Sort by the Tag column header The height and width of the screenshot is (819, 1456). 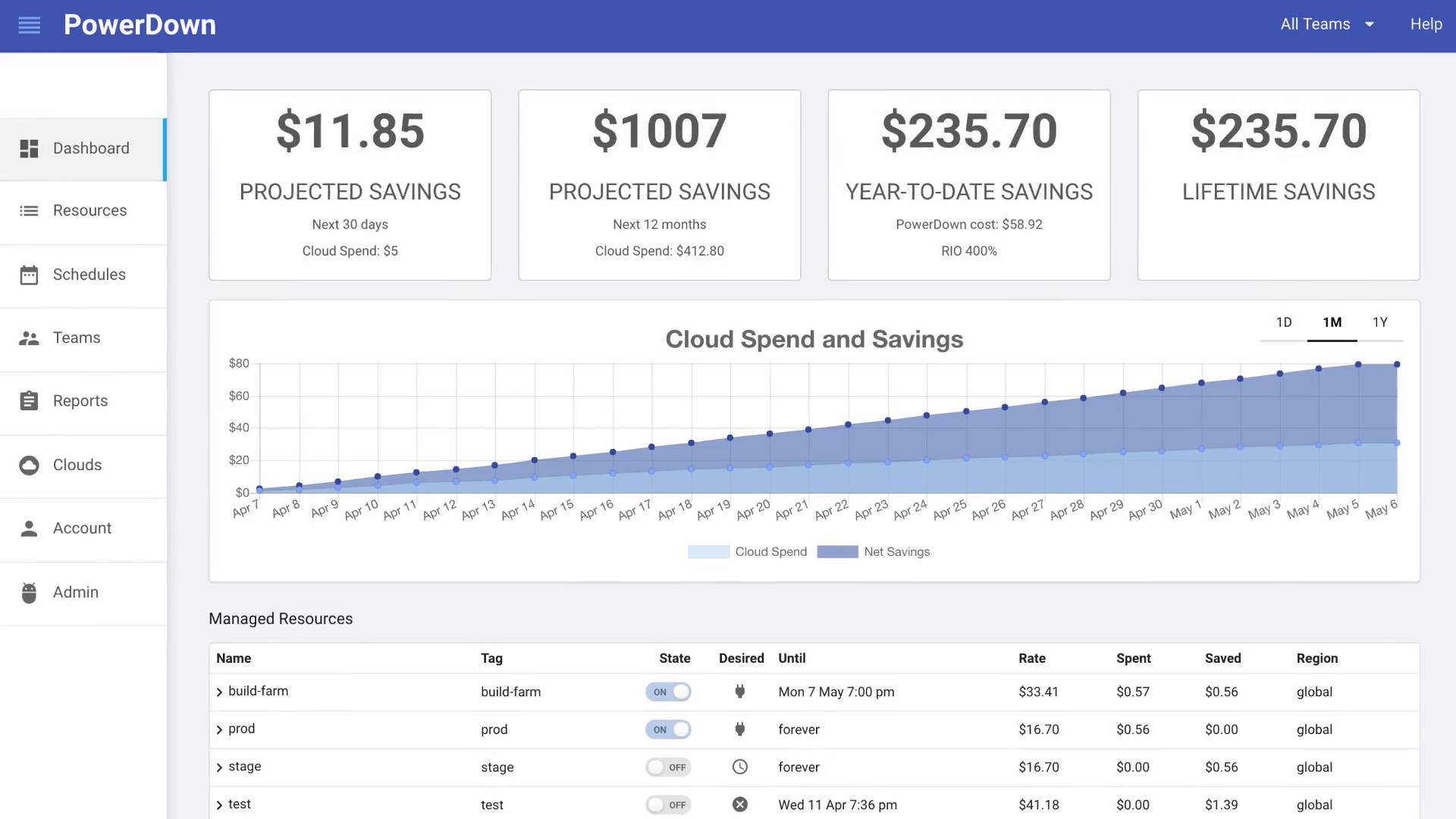pyautogui.click(x=491, y=658)
